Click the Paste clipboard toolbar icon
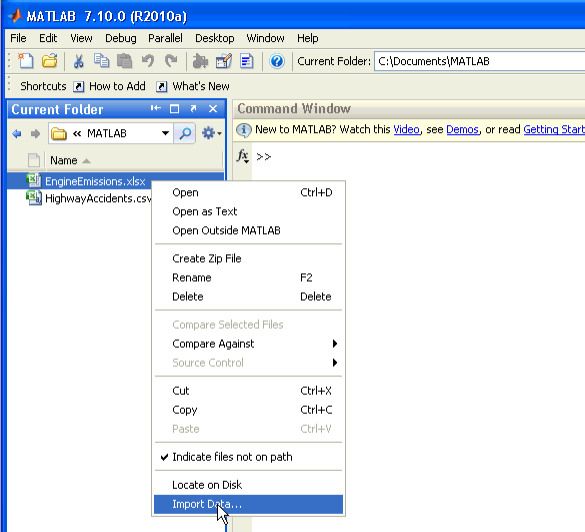This screenshot has width=585, height=532. tap(125, 61)
